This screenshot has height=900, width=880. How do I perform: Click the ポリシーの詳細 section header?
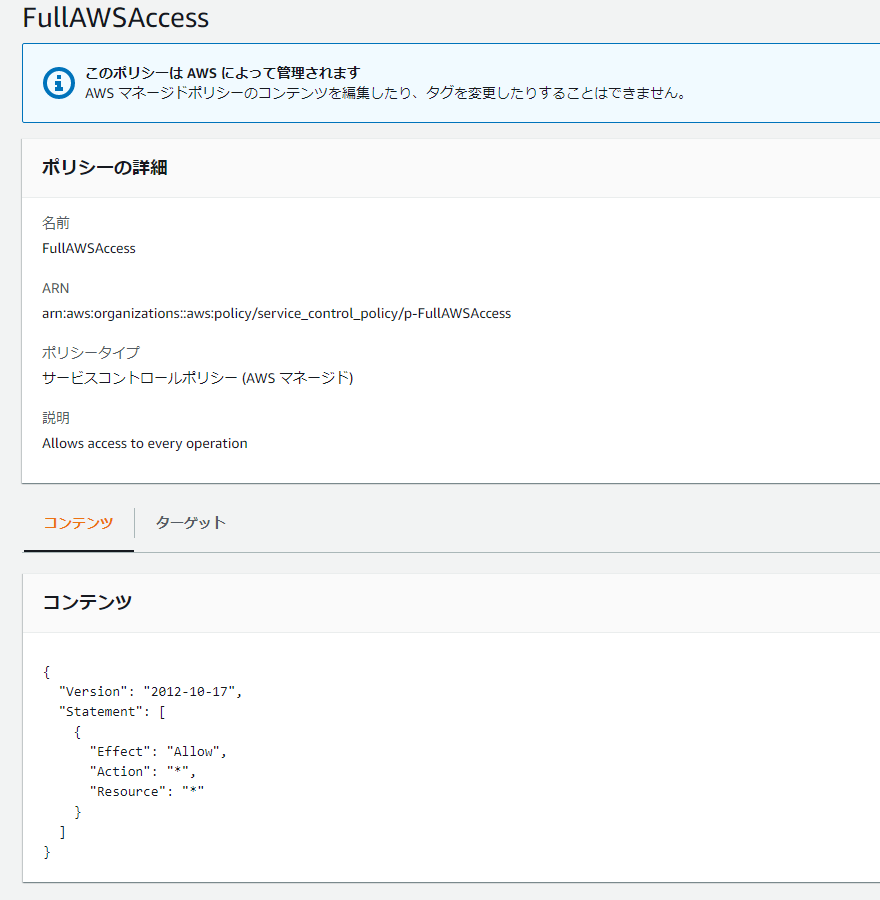(104, 168)
